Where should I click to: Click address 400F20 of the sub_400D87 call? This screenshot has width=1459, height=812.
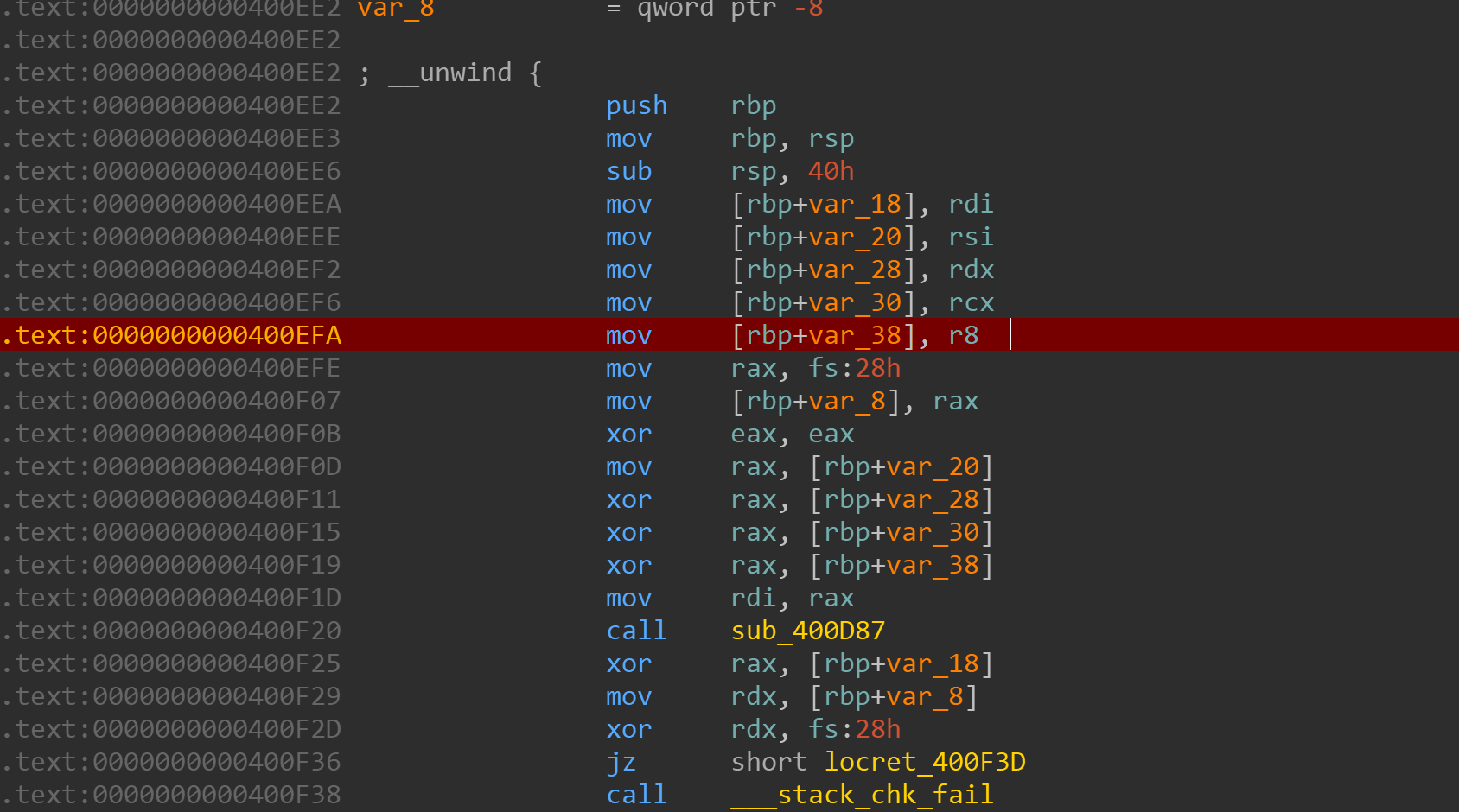point(171,631)
